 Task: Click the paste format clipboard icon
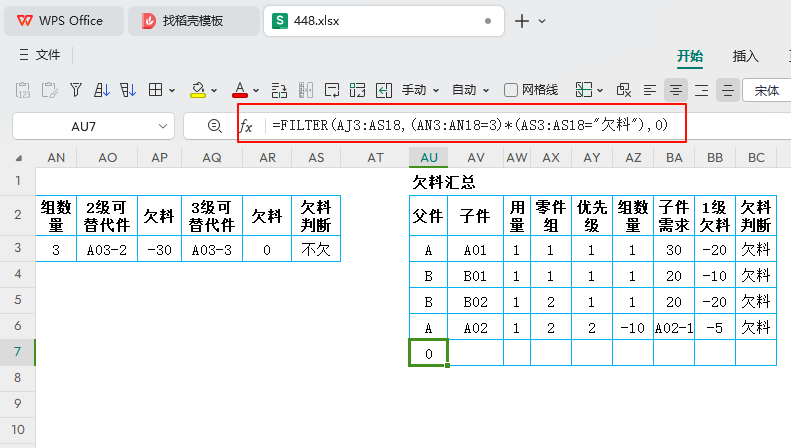point(49,90)
